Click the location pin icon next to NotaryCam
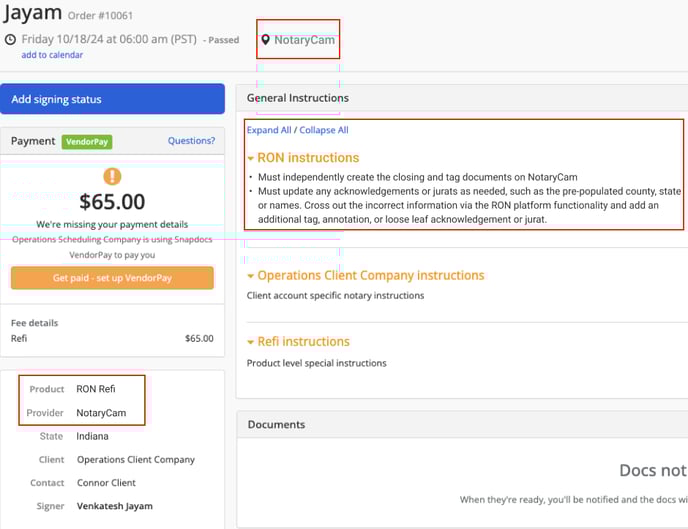 (x=265, y=40)
